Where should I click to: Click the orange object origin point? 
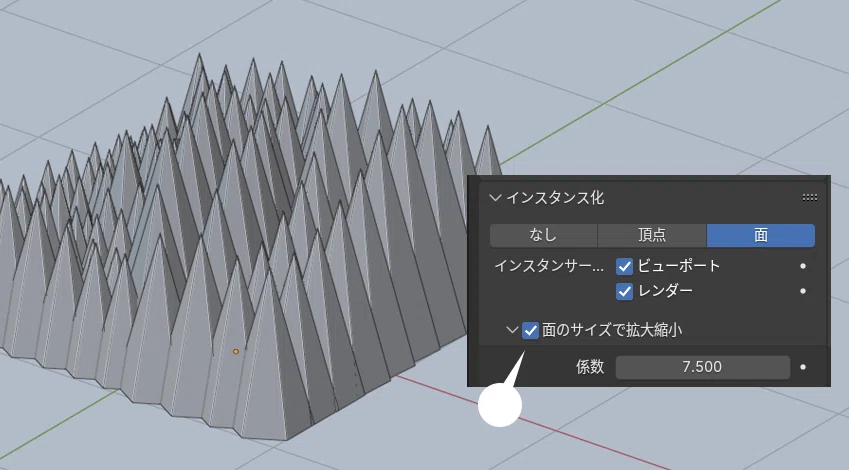pyautogui.click(x=236, y=352)
